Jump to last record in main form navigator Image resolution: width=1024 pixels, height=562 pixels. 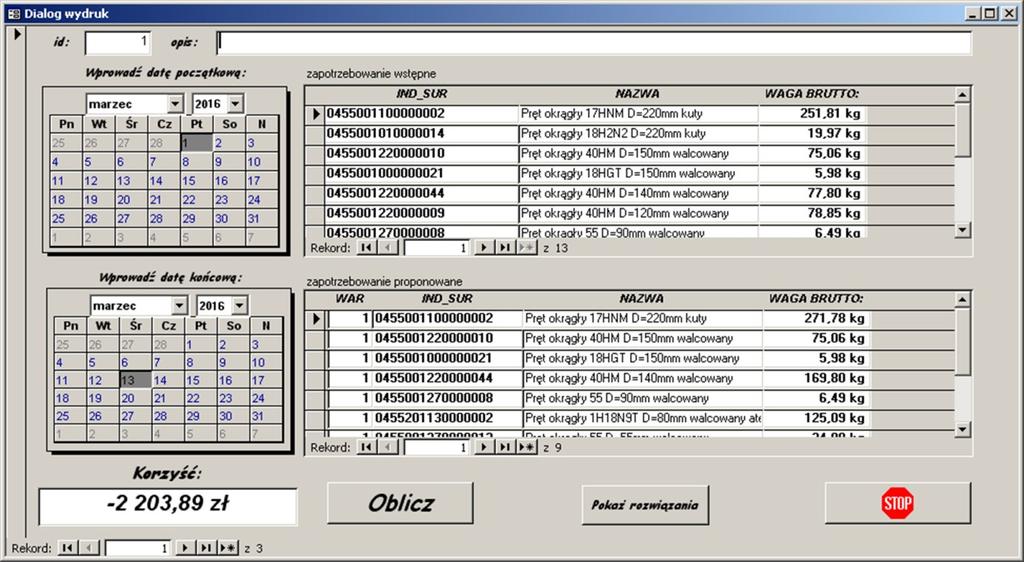[x=206, y=548]
